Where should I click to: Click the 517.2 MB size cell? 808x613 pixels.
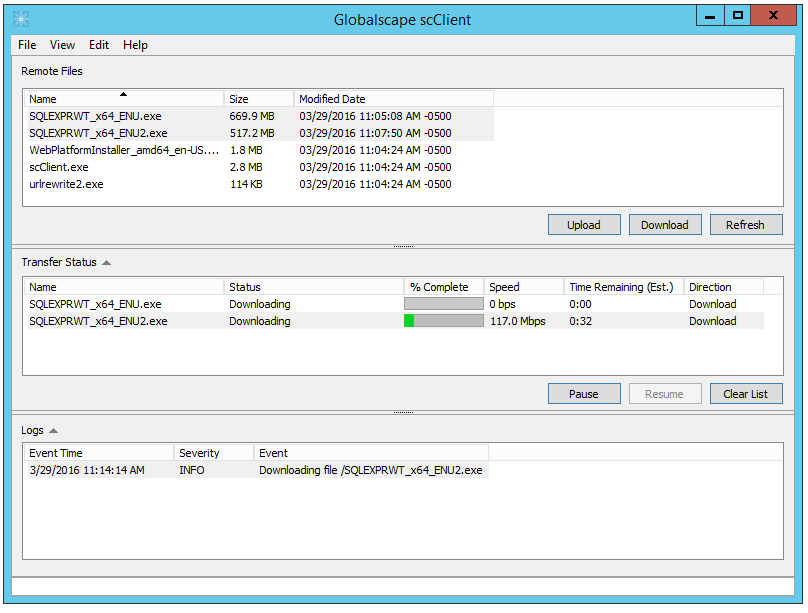tap(252, 133)
